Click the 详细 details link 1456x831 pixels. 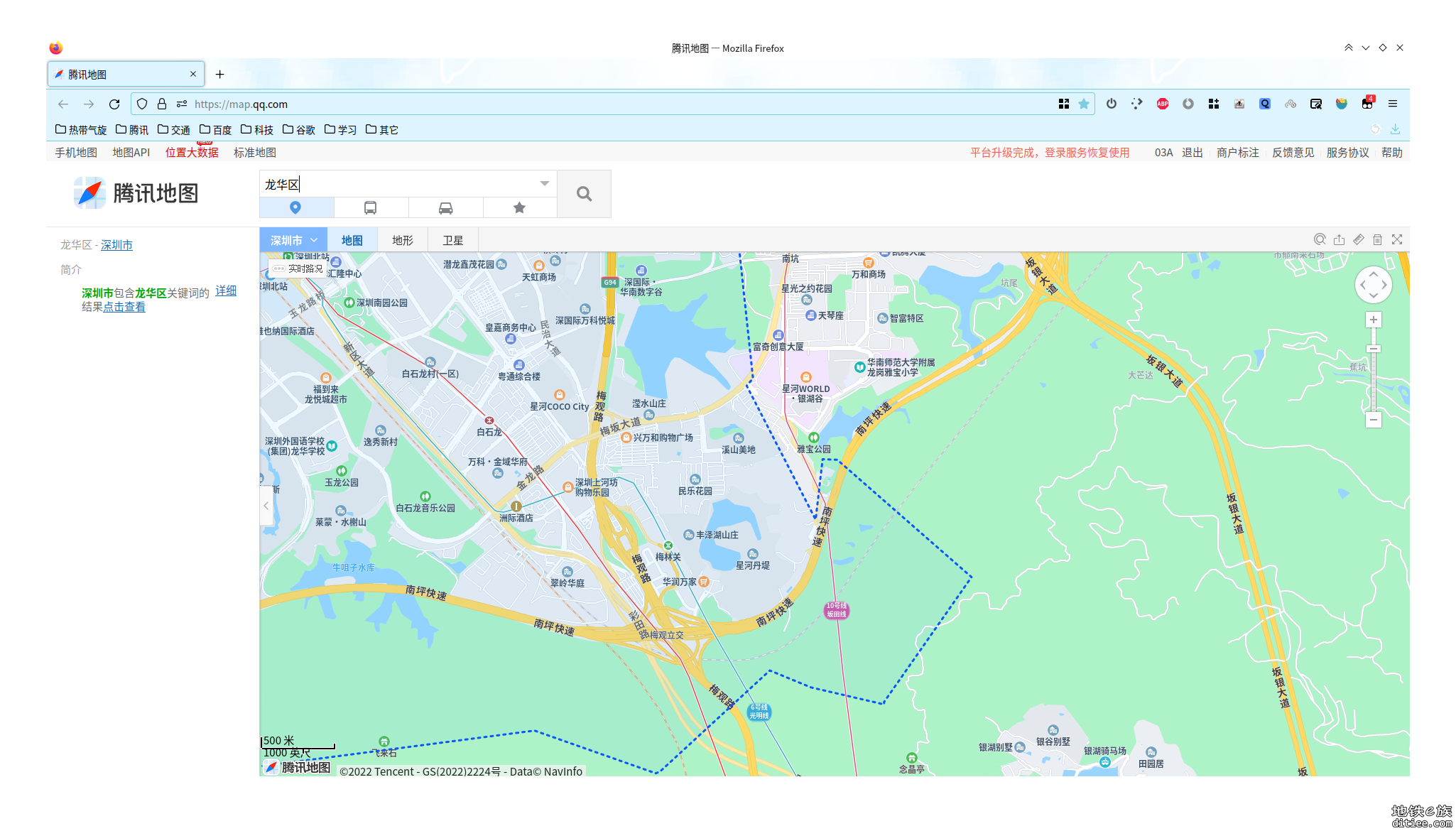point(226,290)
